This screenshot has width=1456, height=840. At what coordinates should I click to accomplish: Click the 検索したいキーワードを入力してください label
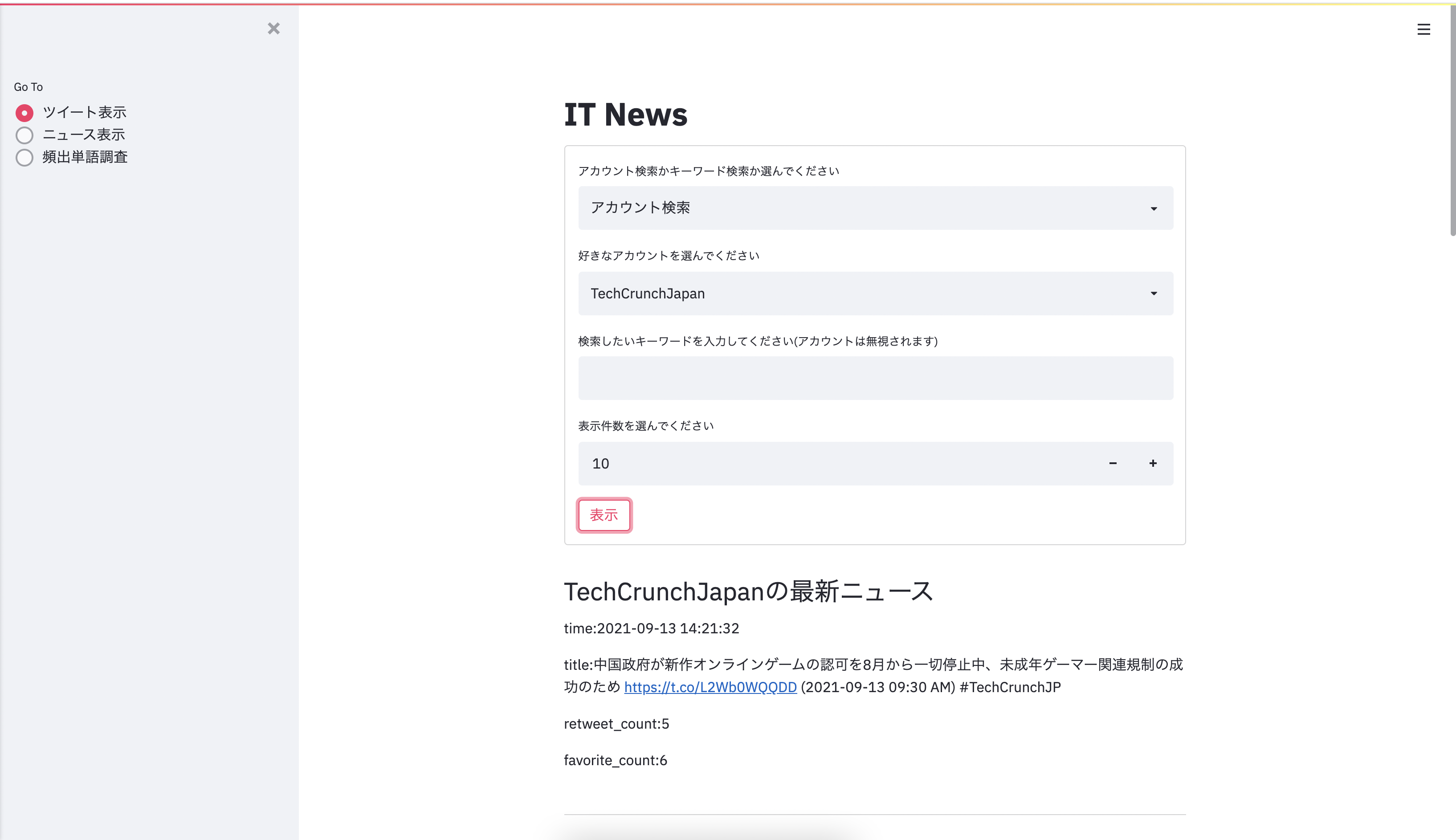click(x=758, y=341)
